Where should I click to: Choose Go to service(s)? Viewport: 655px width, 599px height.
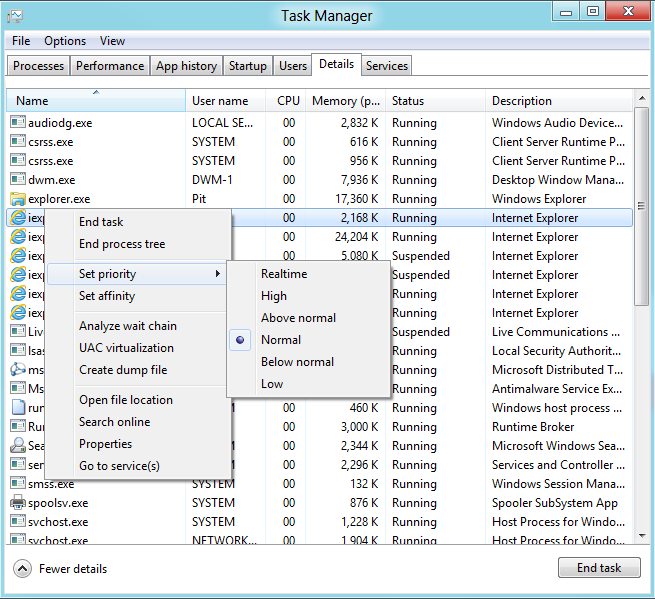[x=119, y=466]
